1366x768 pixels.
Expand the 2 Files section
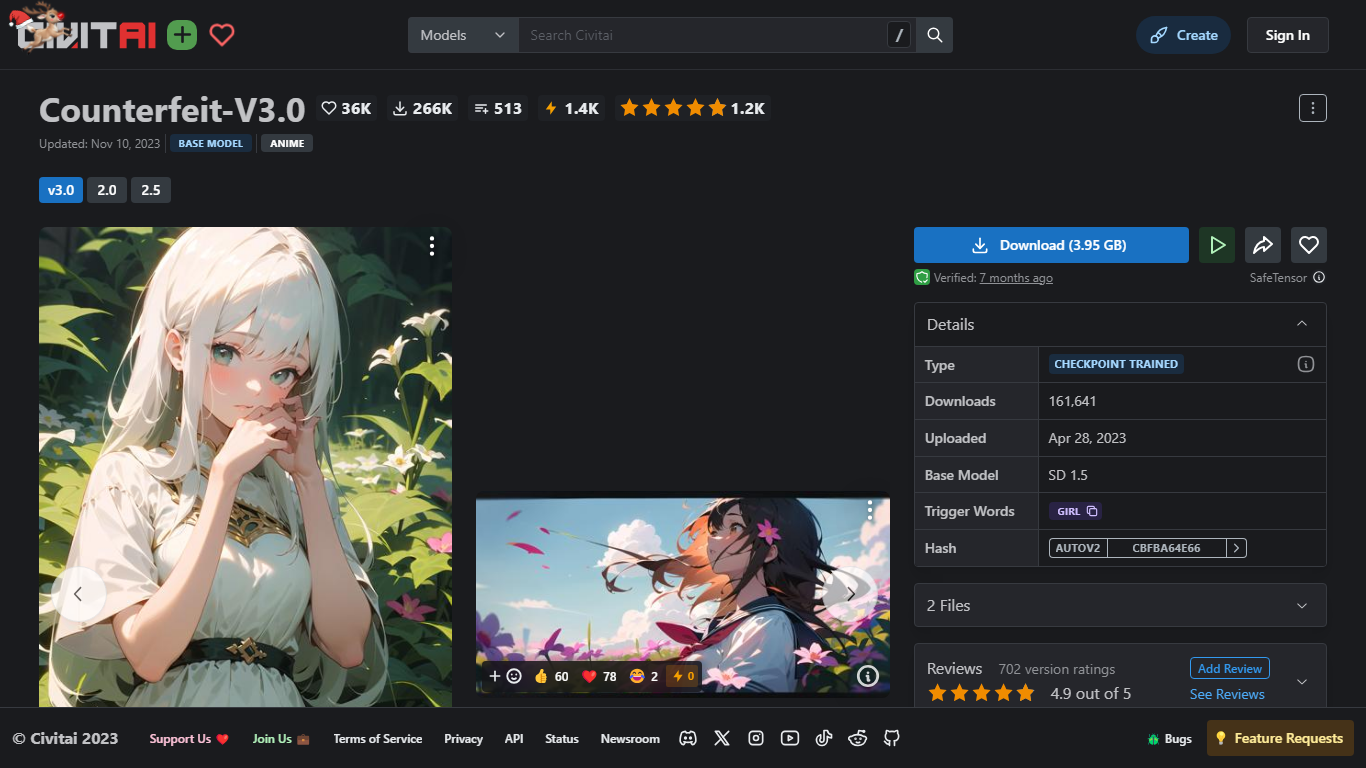click(1120, 605)
